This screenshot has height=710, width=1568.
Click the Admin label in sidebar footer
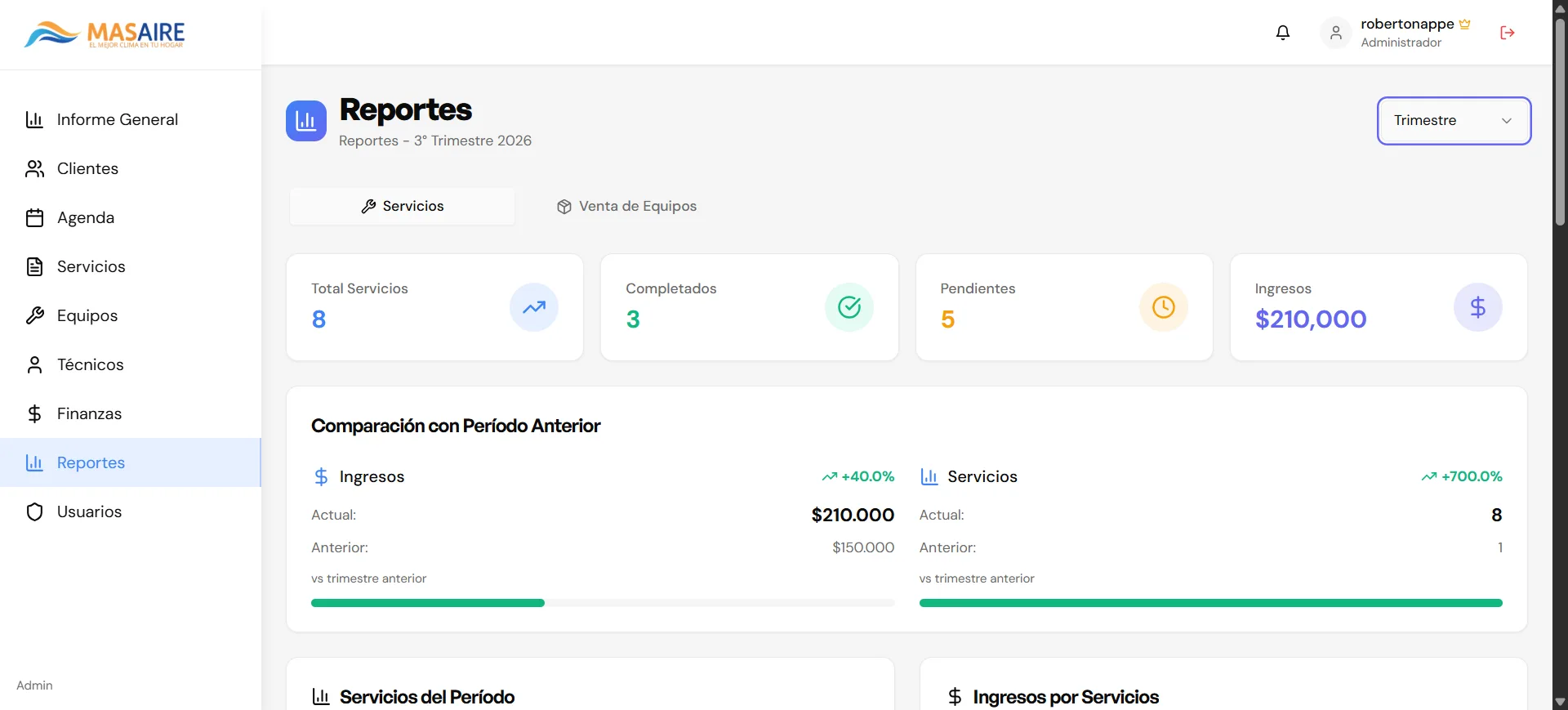[34, 685]
